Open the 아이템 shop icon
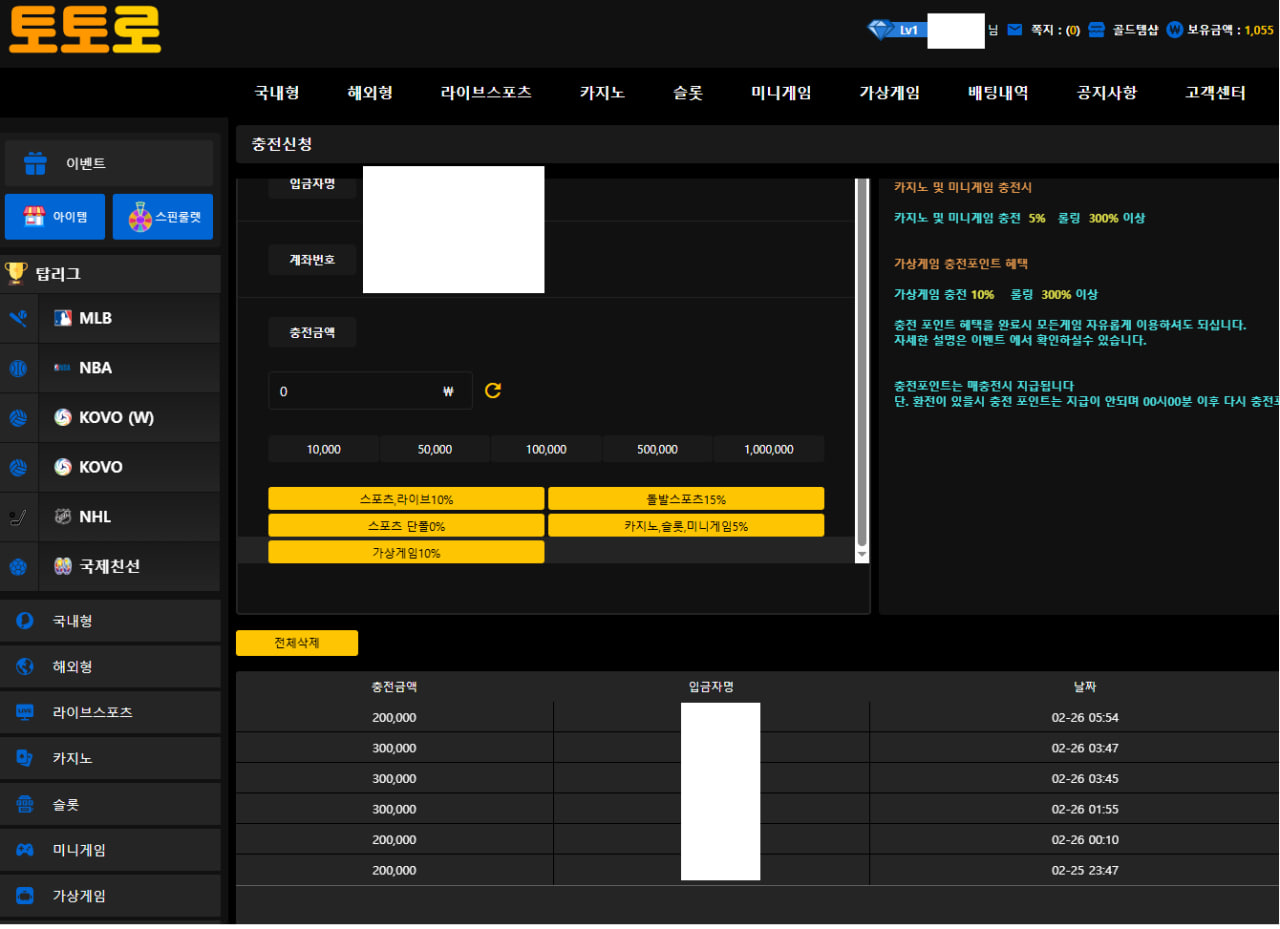1280x929 pixels. pos(34,217)
